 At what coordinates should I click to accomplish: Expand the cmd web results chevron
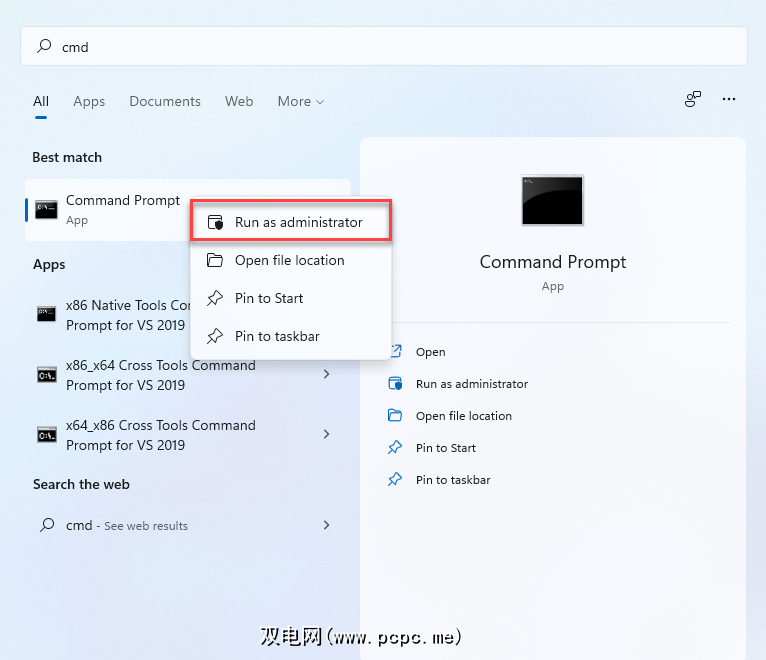(x=326, y=525)
